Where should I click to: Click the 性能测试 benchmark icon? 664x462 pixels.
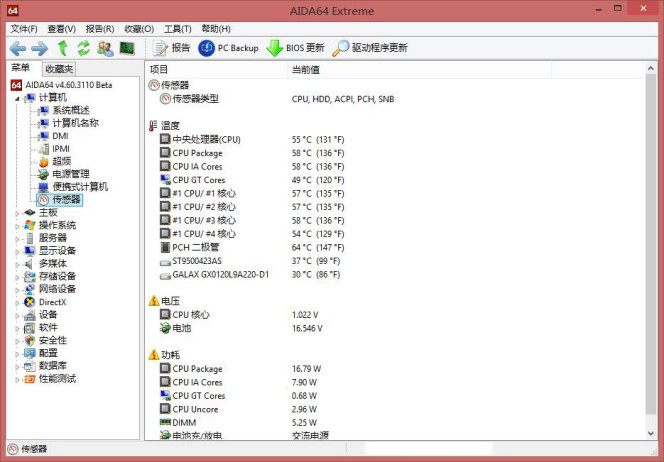30,379
